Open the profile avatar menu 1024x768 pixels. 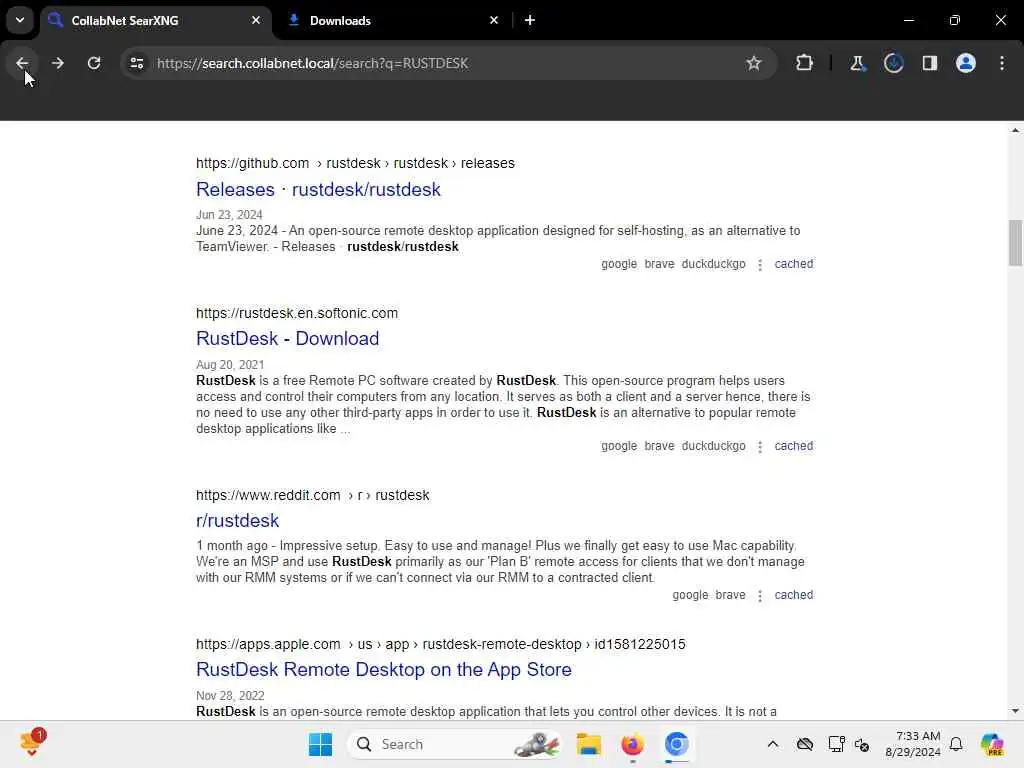[966, 63]
